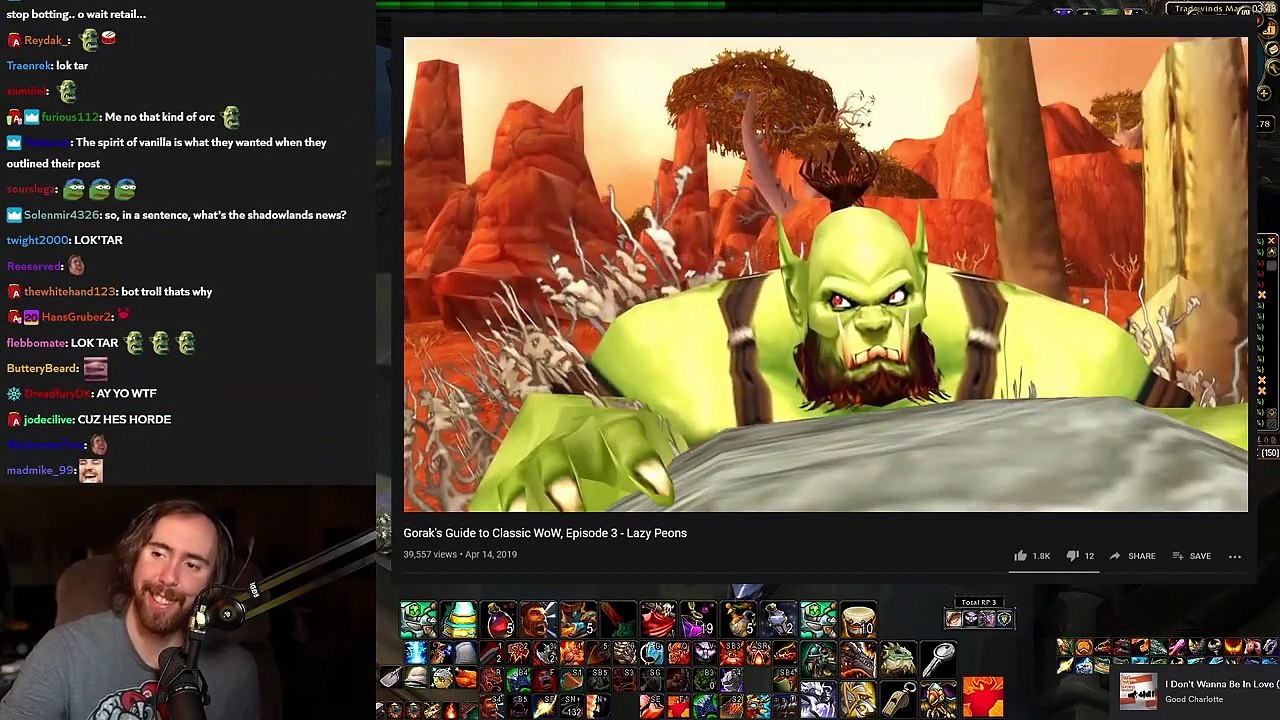The image size is (1280, 720).
Task: Click the green and gold hat item icon
Action: 459,620
